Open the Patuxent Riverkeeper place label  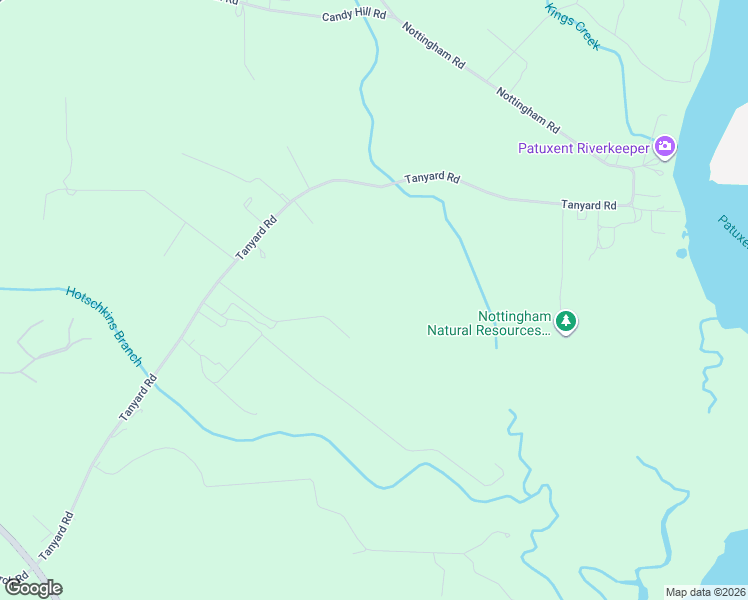click(x=583, y=148)
